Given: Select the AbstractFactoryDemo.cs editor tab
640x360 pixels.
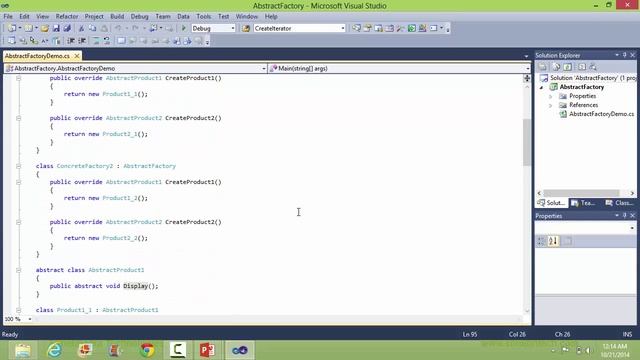Looking at the screenshot, I should (x=37, y=56).
